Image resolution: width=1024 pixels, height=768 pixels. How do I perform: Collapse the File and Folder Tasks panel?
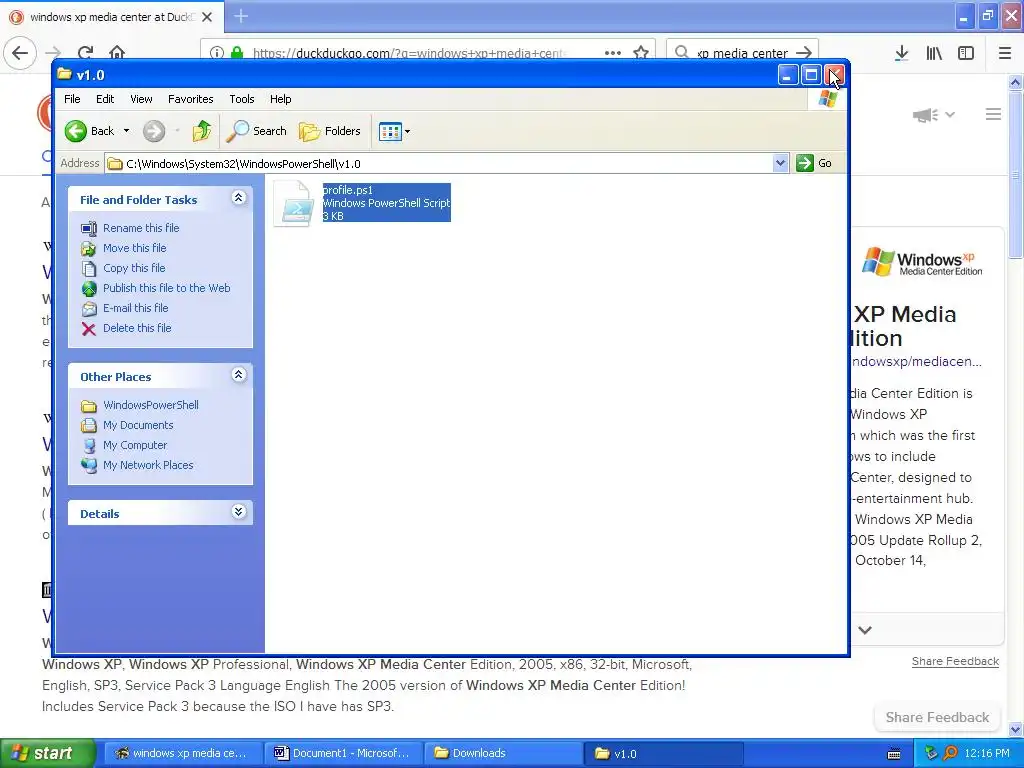239,198
